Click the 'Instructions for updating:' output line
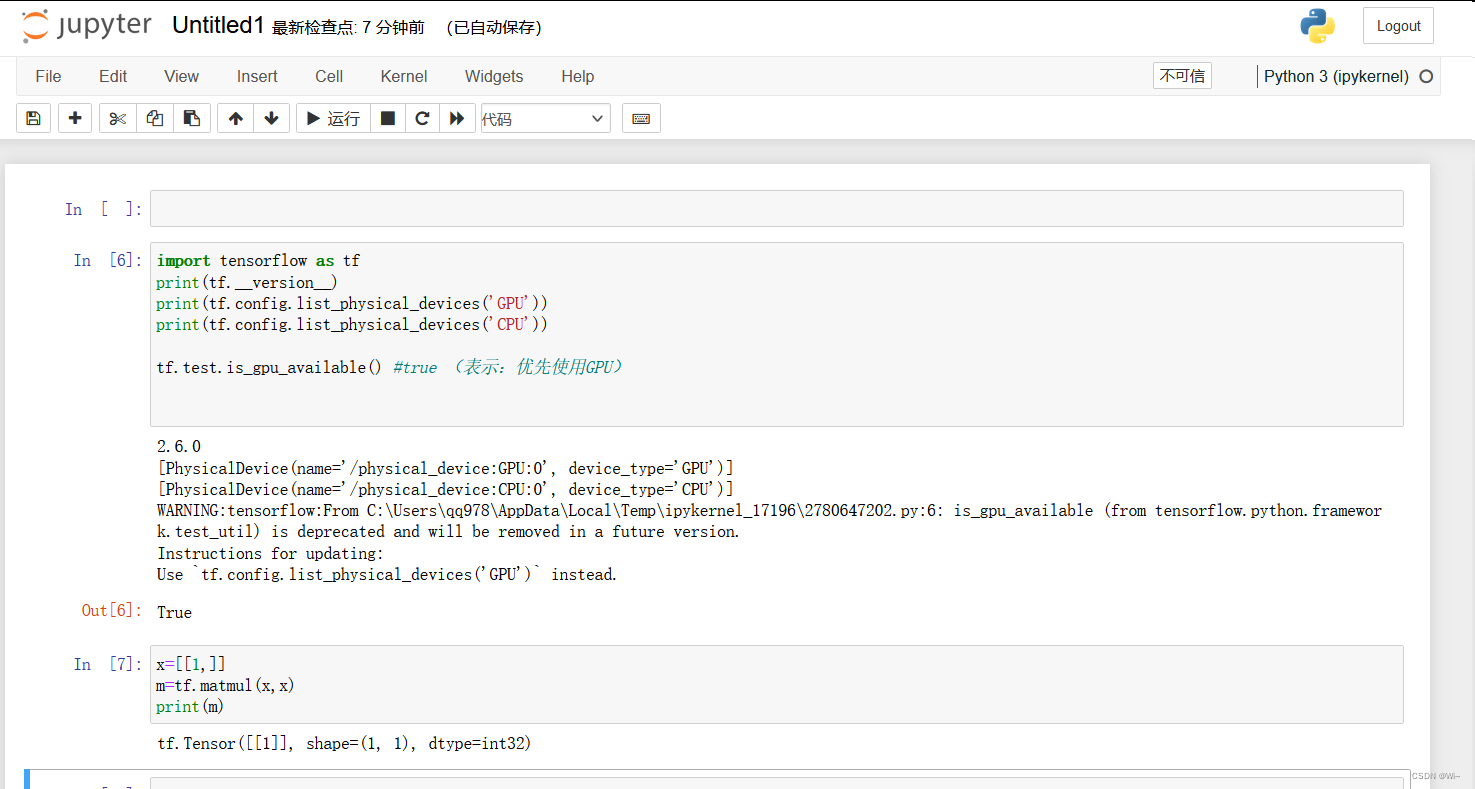This screenshot has height=789, width=1475. point(270,553)
